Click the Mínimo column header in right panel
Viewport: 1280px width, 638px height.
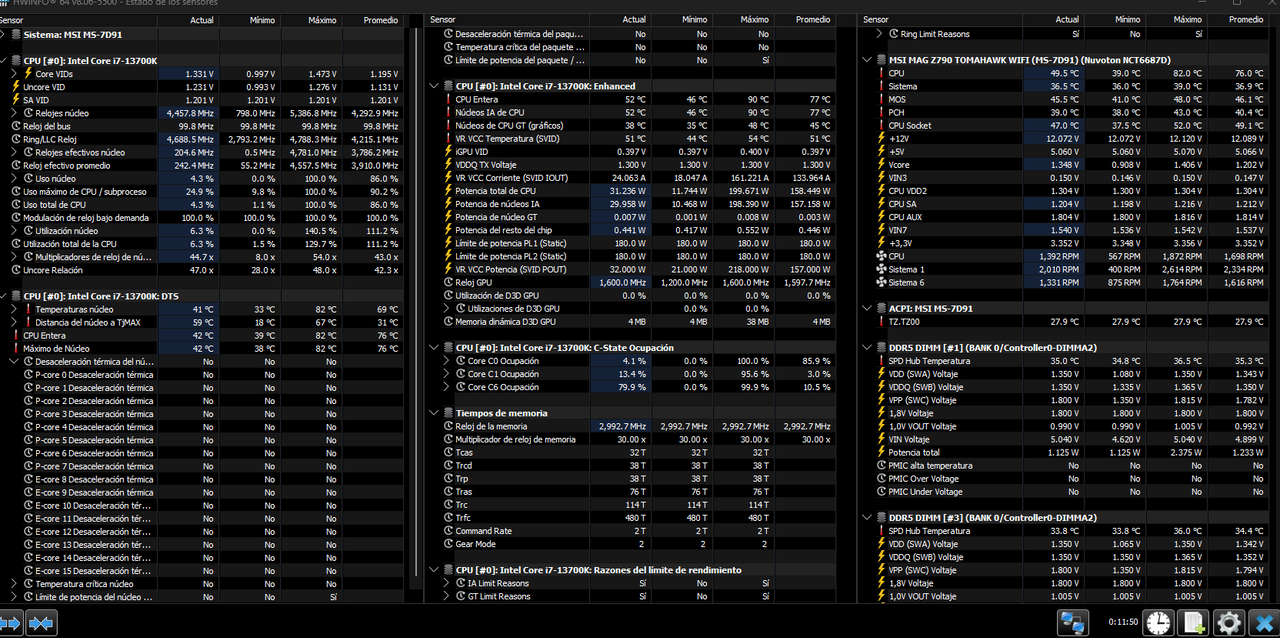pos(1127,20)
